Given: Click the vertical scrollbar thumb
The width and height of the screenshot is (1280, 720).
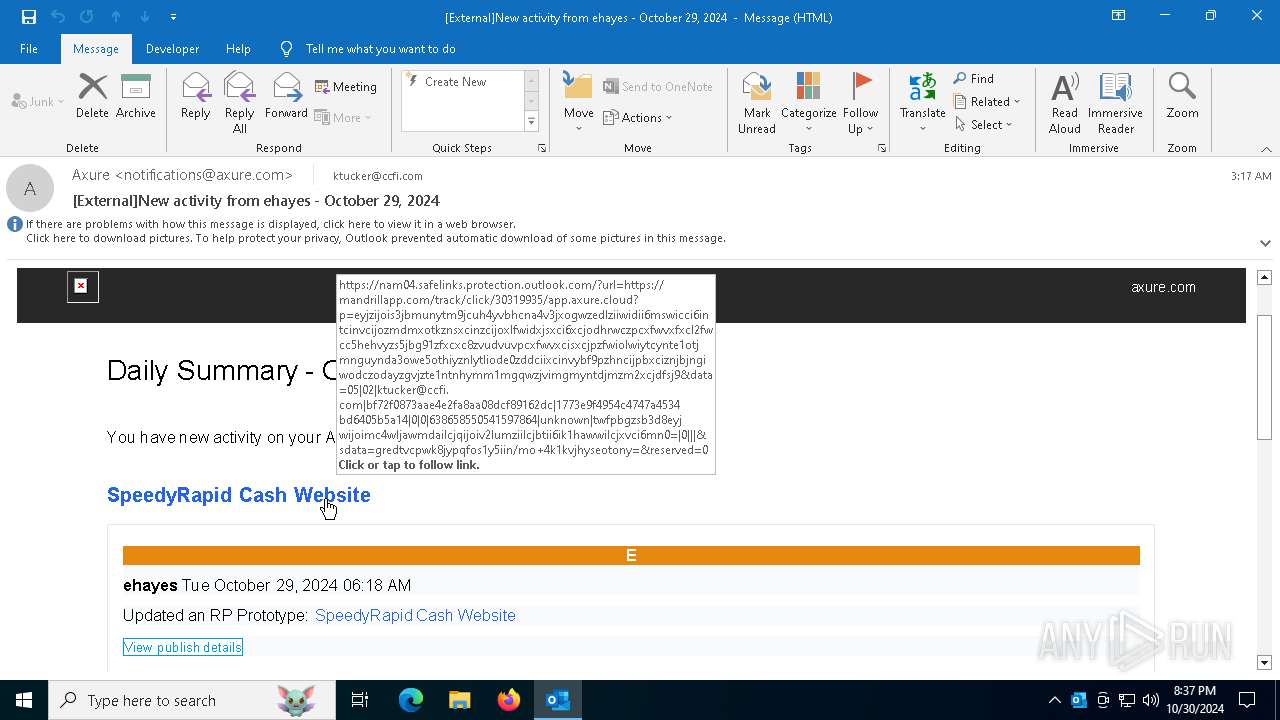Looking at the screenshot, I should tap(1264, 377).
